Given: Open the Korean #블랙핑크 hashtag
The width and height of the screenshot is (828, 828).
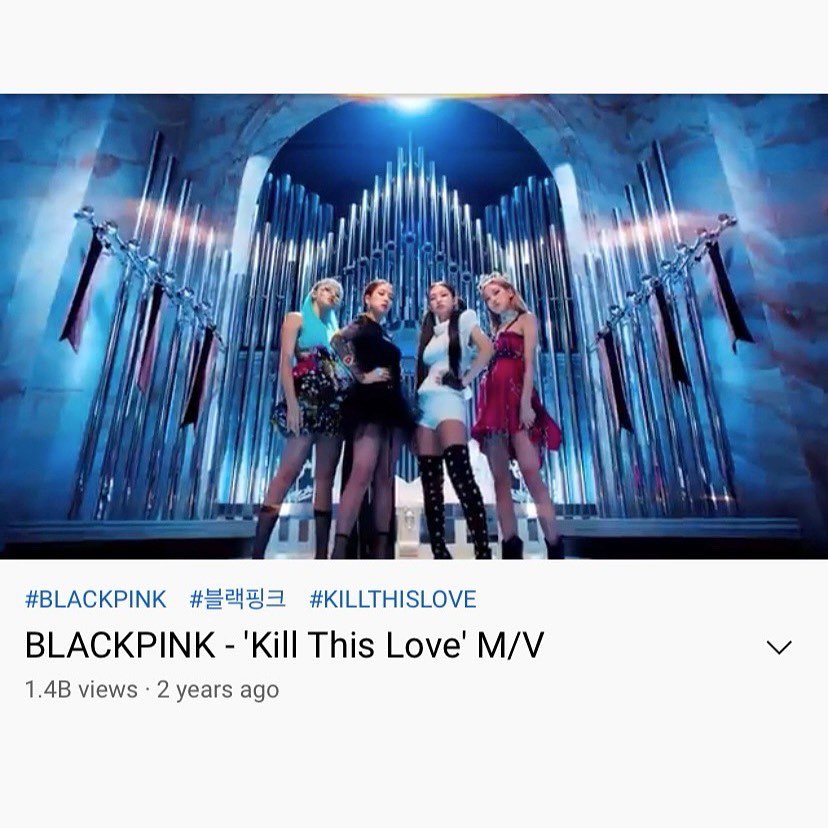Looking at the screenshot, I should (238, 599).
